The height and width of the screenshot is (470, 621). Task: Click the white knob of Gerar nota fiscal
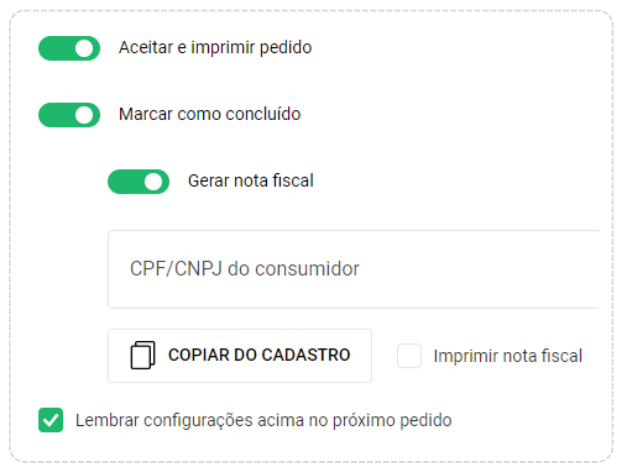coord(153,182)
